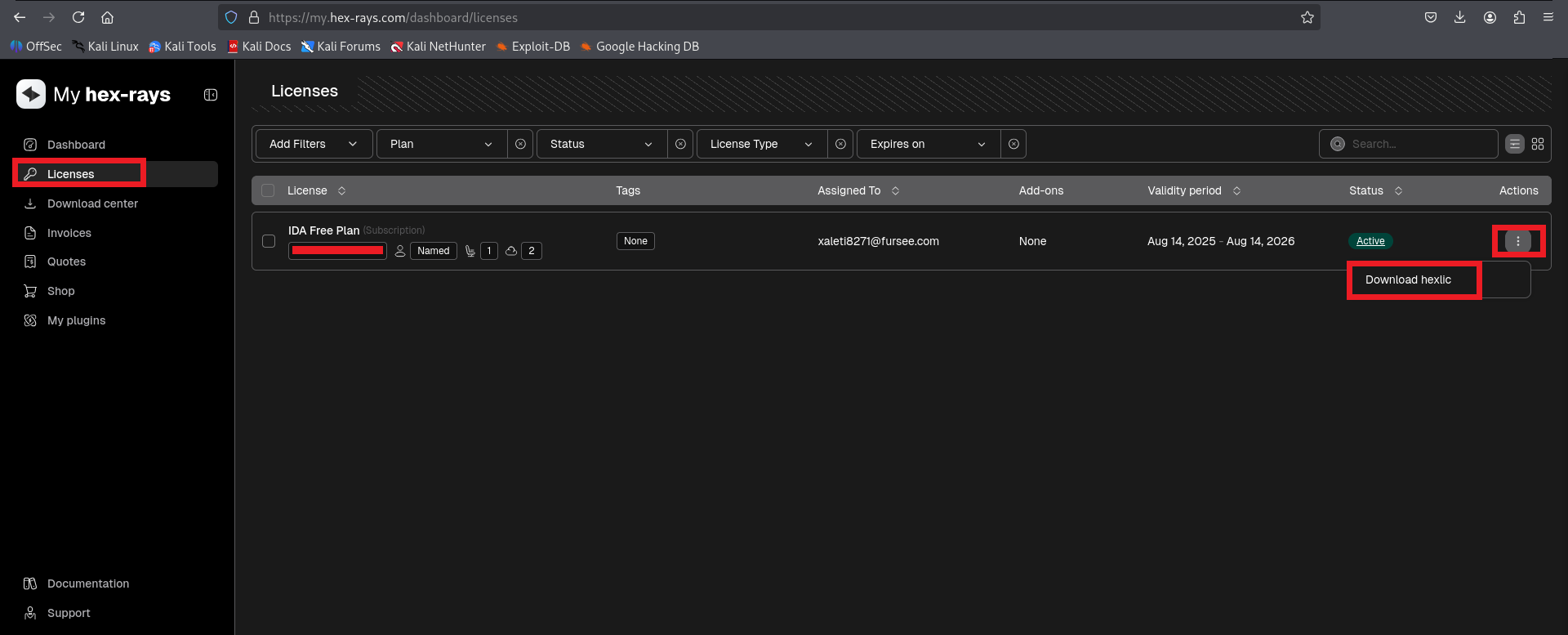Image resolution: width=1568 pixels, height=635 pixels.
Task: Click the validity period Aug 14, 2025 dates
Action: point(1221,241)
